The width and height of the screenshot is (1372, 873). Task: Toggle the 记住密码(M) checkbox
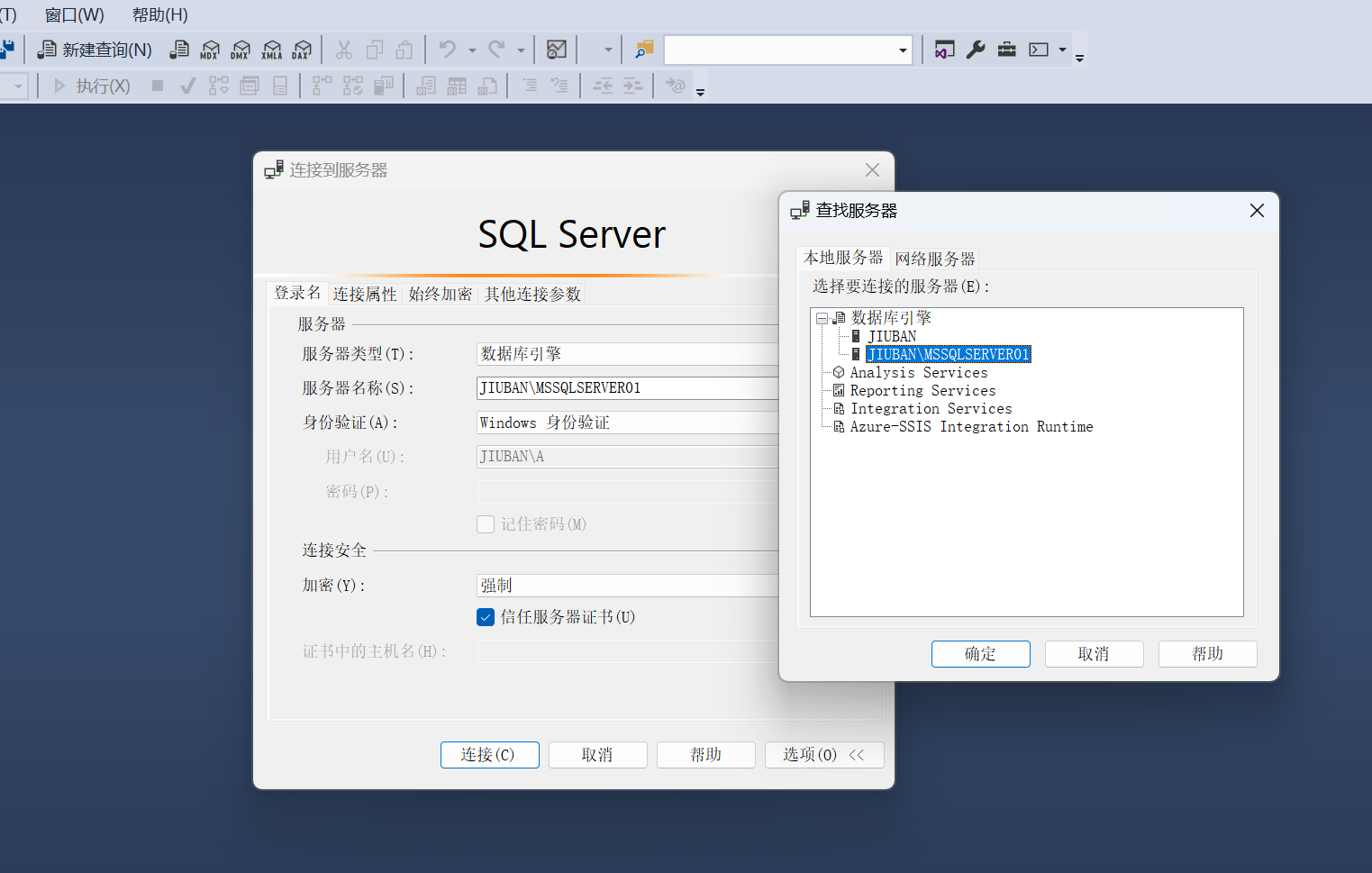click(486, 524)
